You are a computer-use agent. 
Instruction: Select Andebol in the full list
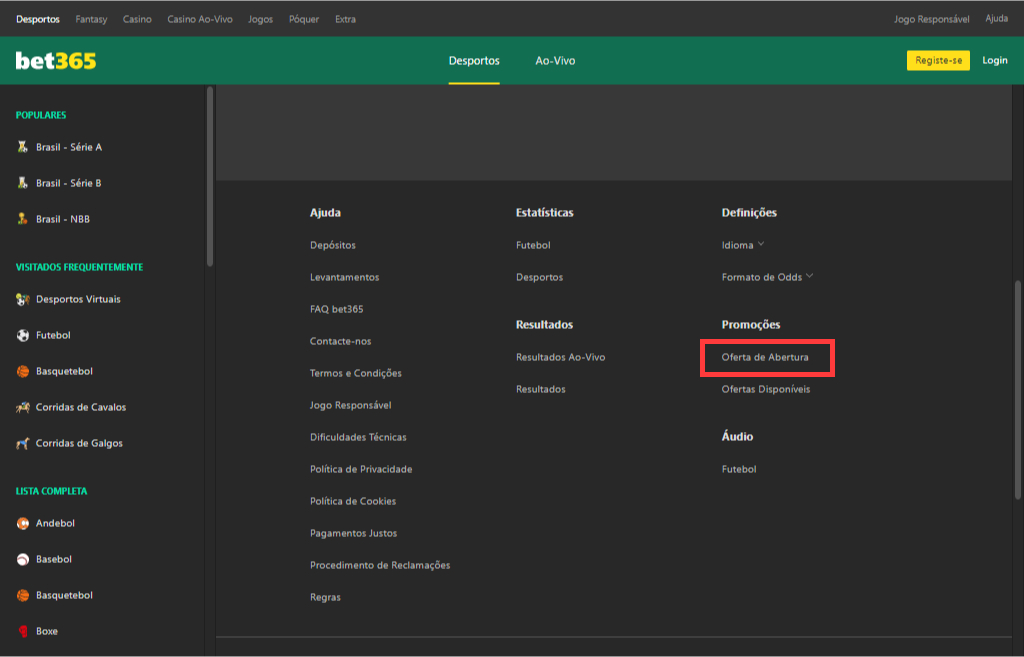point(56,523)
